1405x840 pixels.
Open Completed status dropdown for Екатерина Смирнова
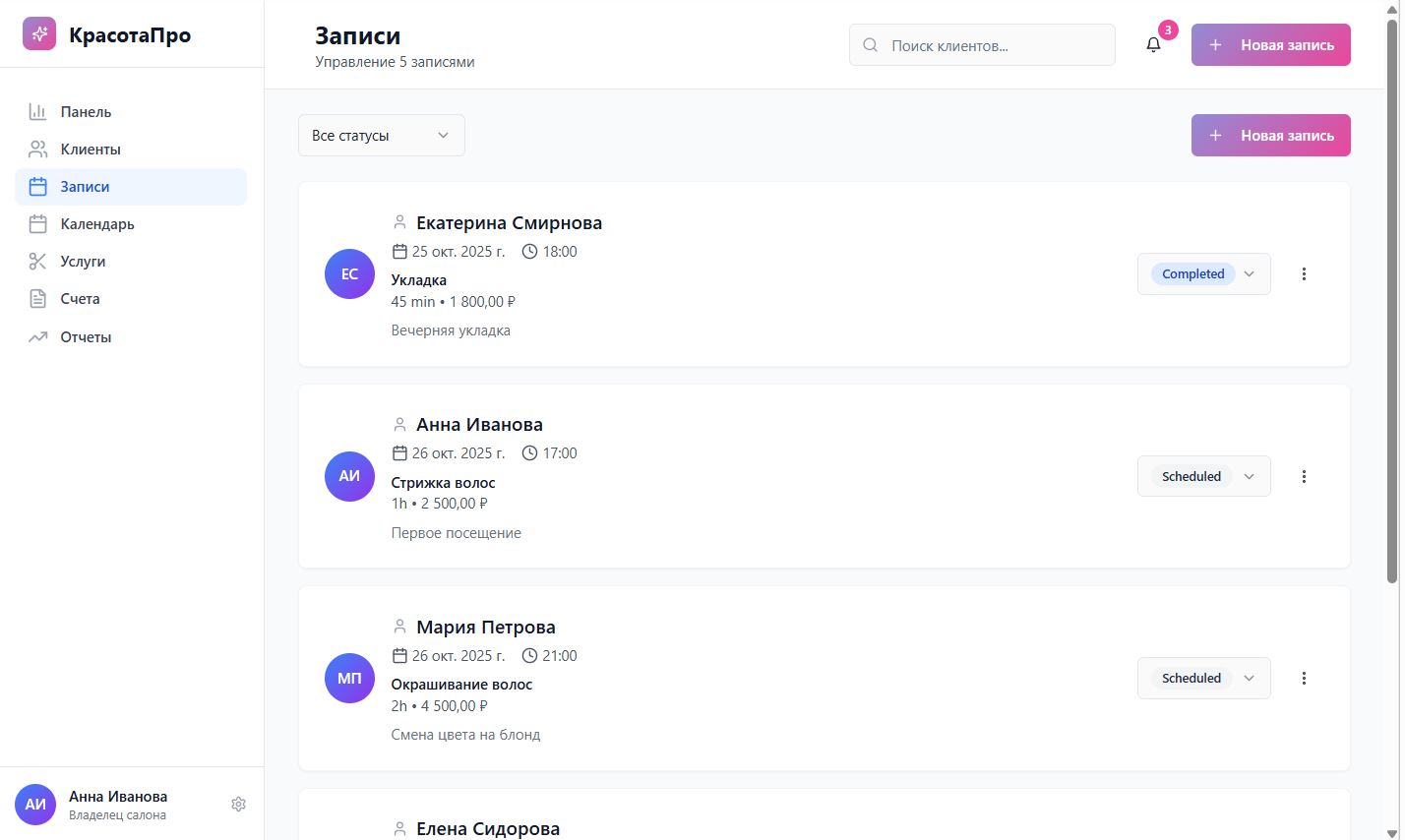click(x=1203, y=274)
